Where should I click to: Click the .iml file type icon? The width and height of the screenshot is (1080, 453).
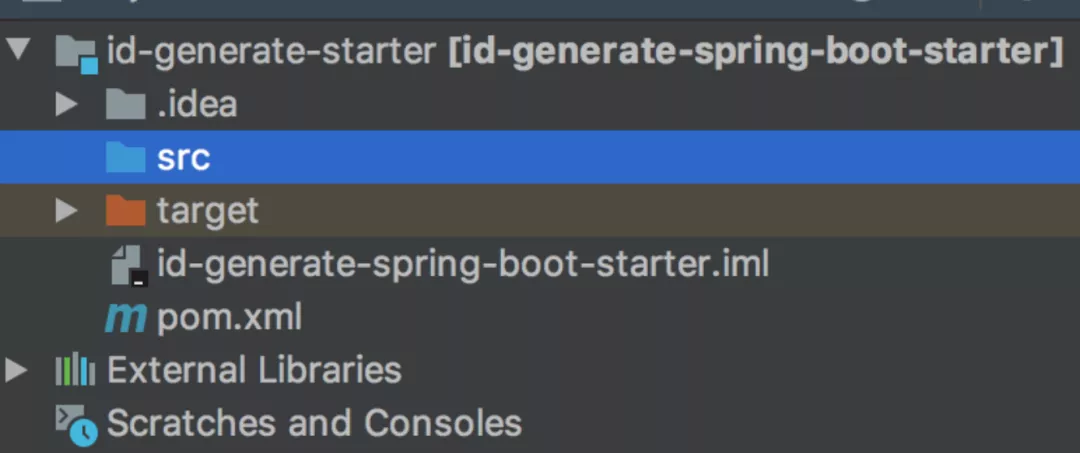pyautogui.click(x=129, y=266)
